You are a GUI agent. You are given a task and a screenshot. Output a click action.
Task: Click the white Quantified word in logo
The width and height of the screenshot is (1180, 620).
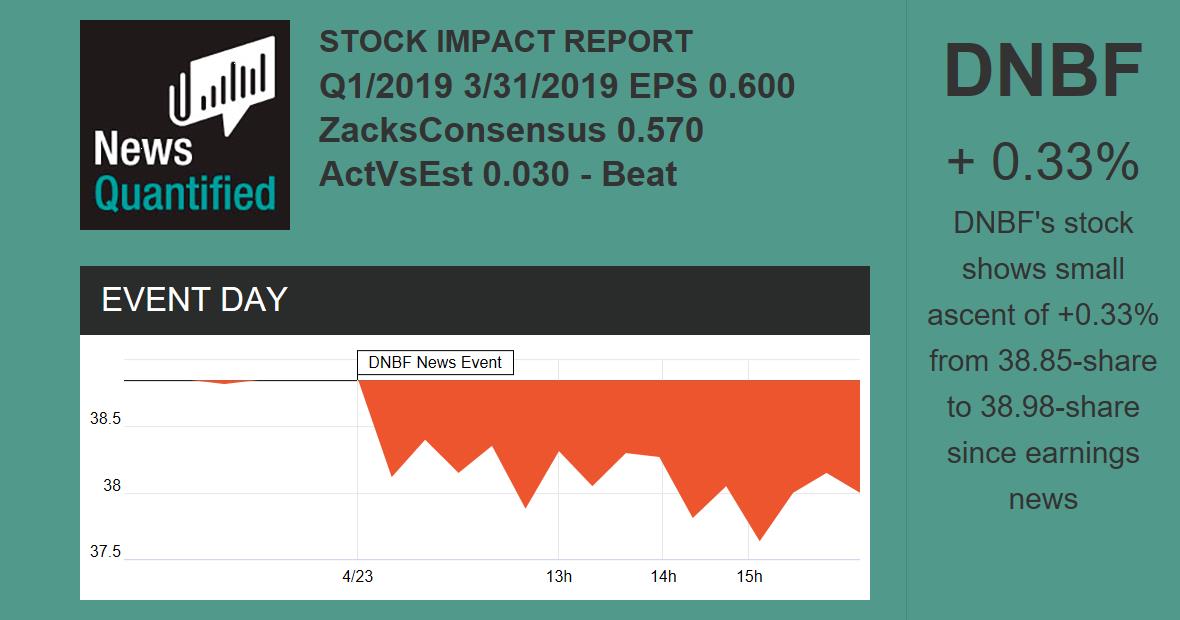(184, 194)
